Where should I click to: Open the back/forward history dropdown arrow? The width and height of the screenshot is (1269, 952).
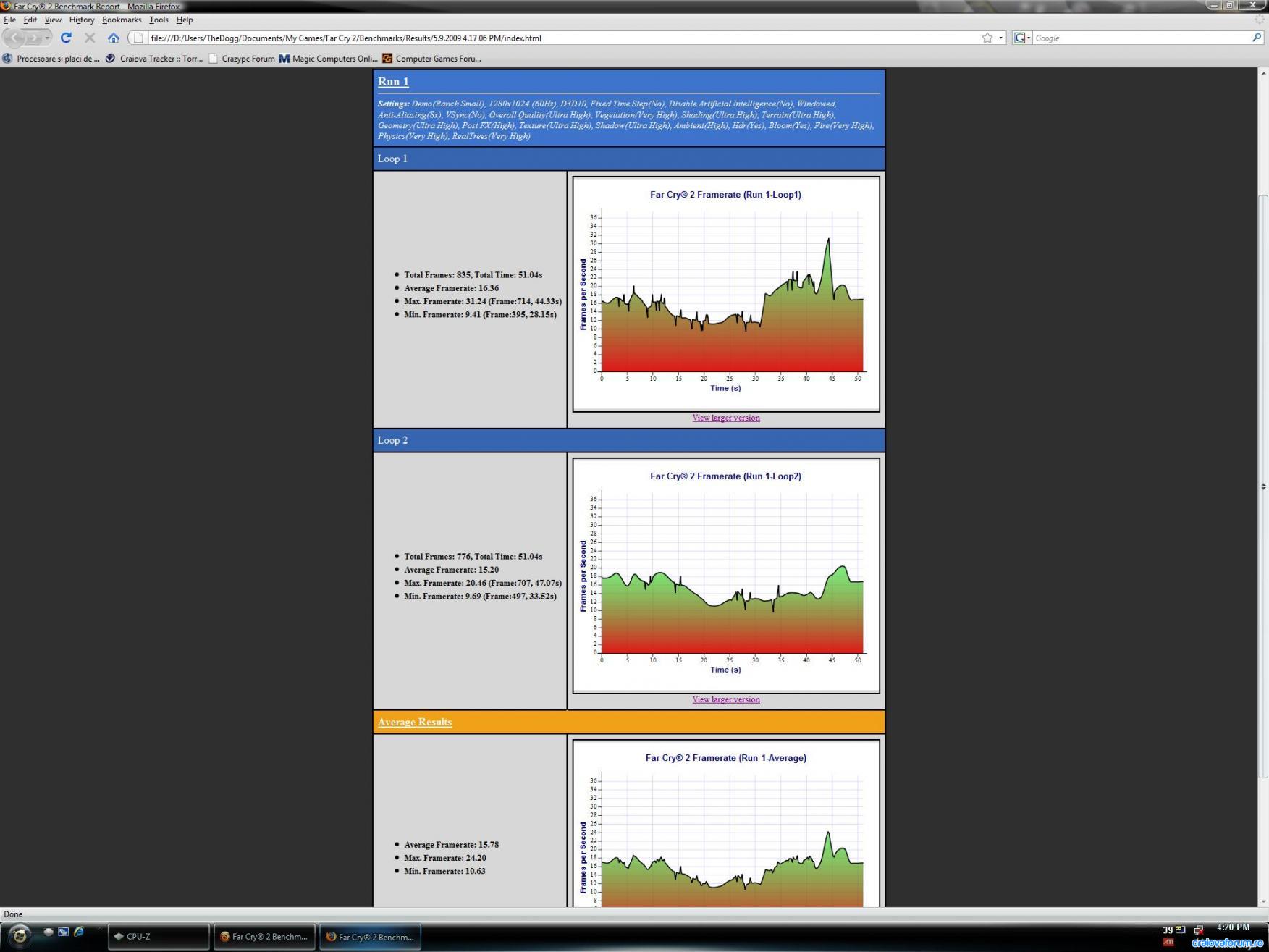(48, 38)
